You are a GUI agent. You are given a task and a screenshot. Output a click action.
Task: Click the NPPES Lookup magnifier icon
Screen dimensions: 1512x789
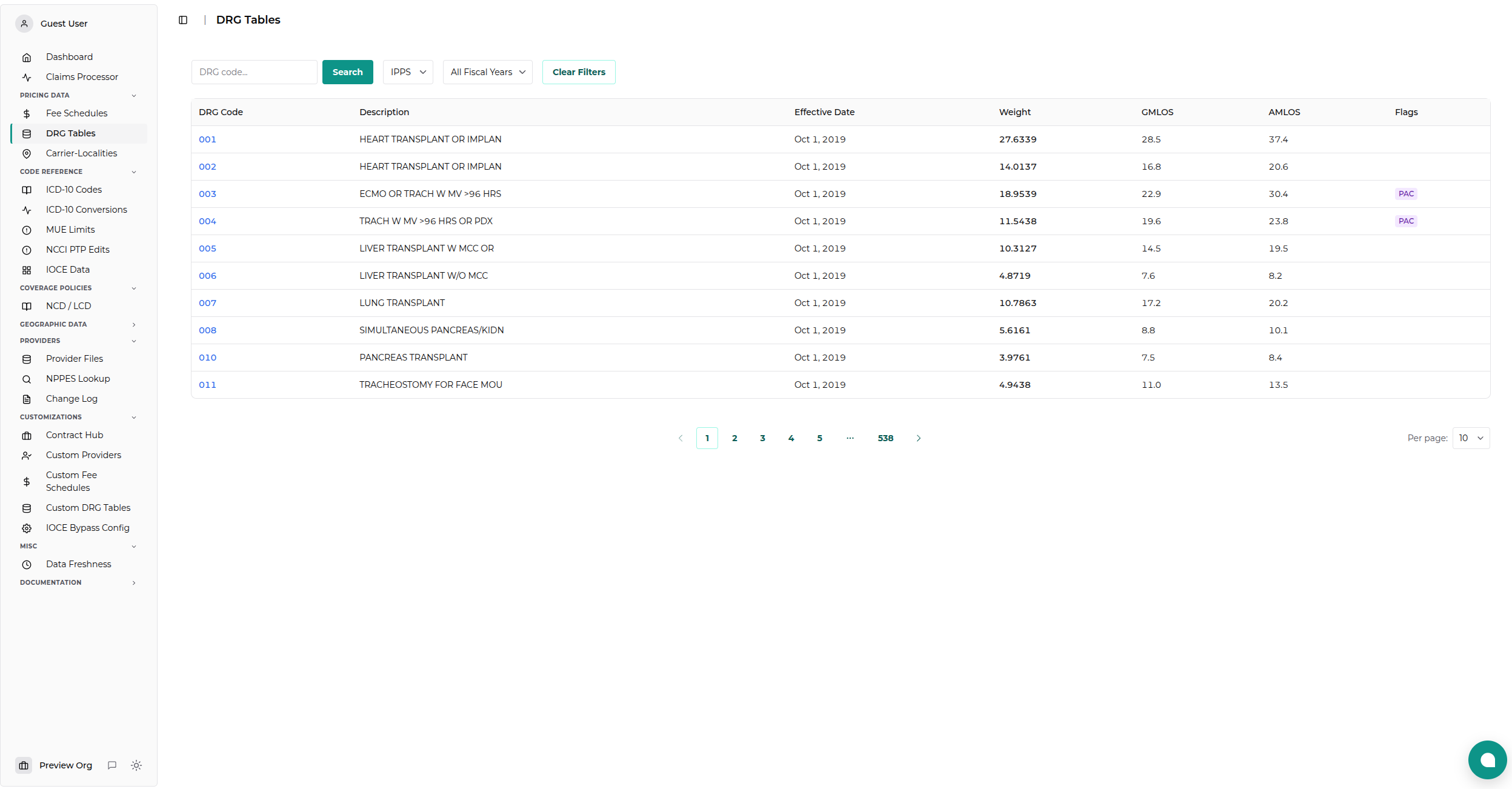pyautogui.click(x=27, y=379)
